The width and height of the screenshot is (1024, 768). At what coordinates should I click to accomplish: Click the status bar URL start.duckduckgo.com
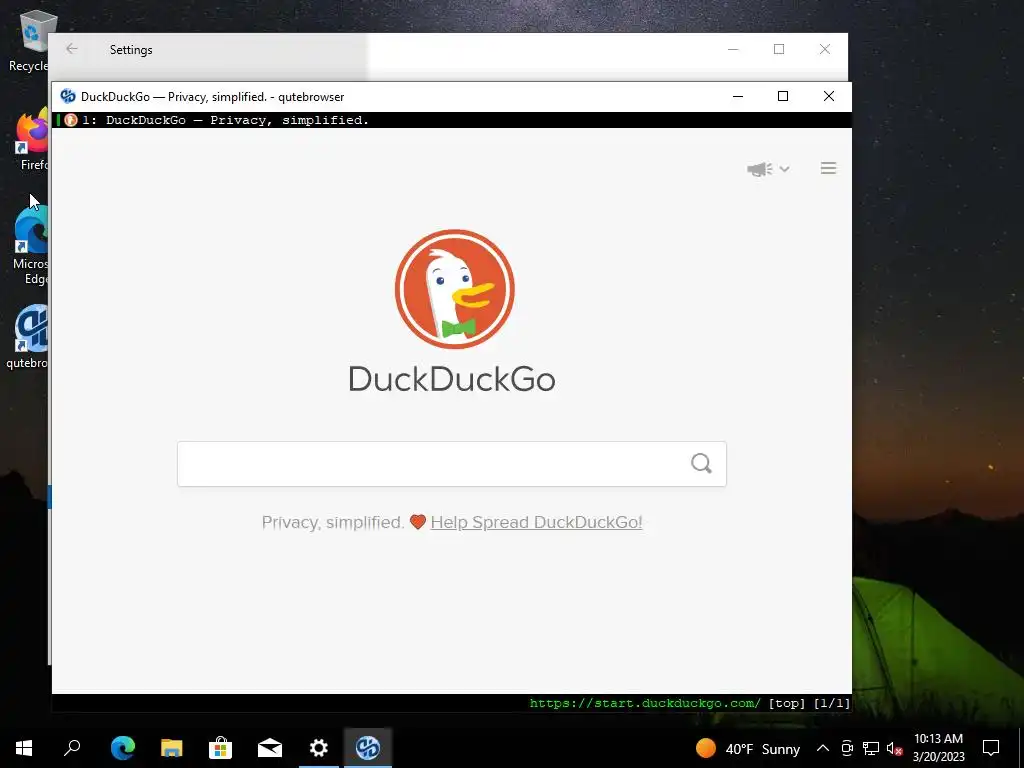pyautogui.click(x=645, y=703)
